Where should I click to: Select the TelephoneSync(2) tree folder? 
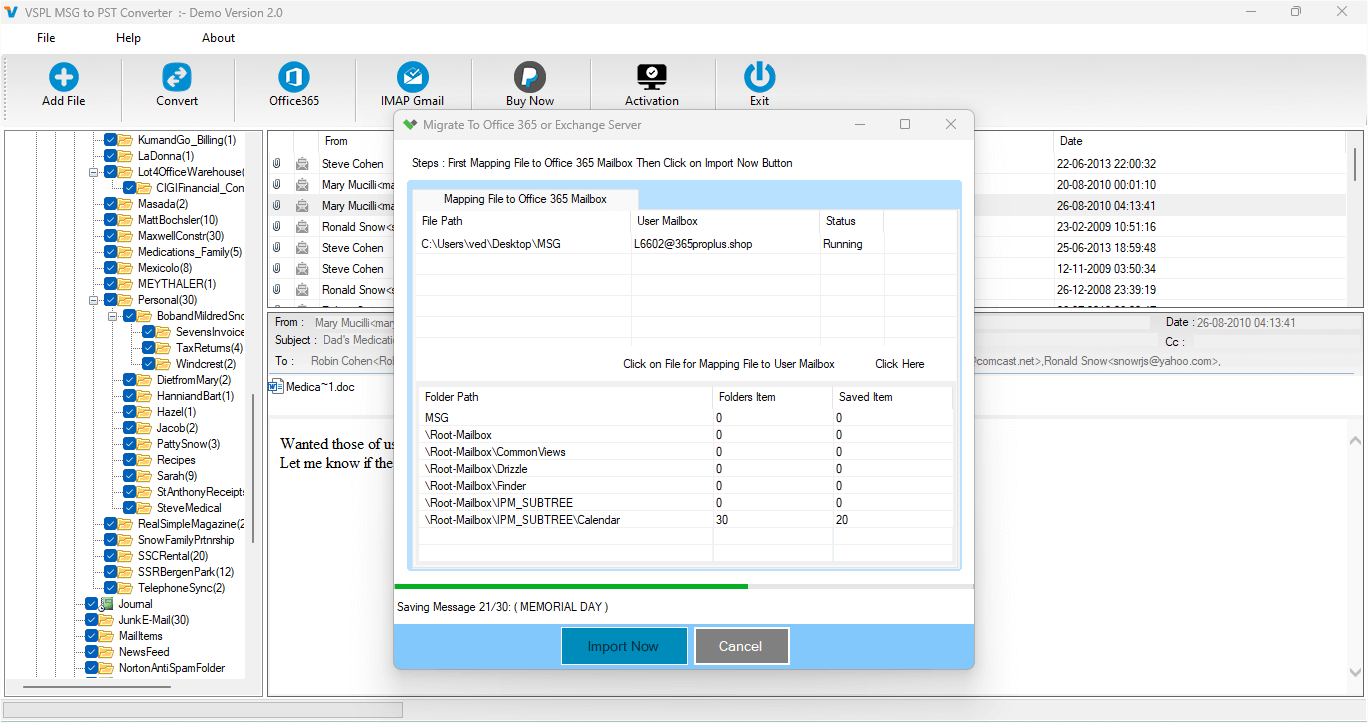coord(181,588)
